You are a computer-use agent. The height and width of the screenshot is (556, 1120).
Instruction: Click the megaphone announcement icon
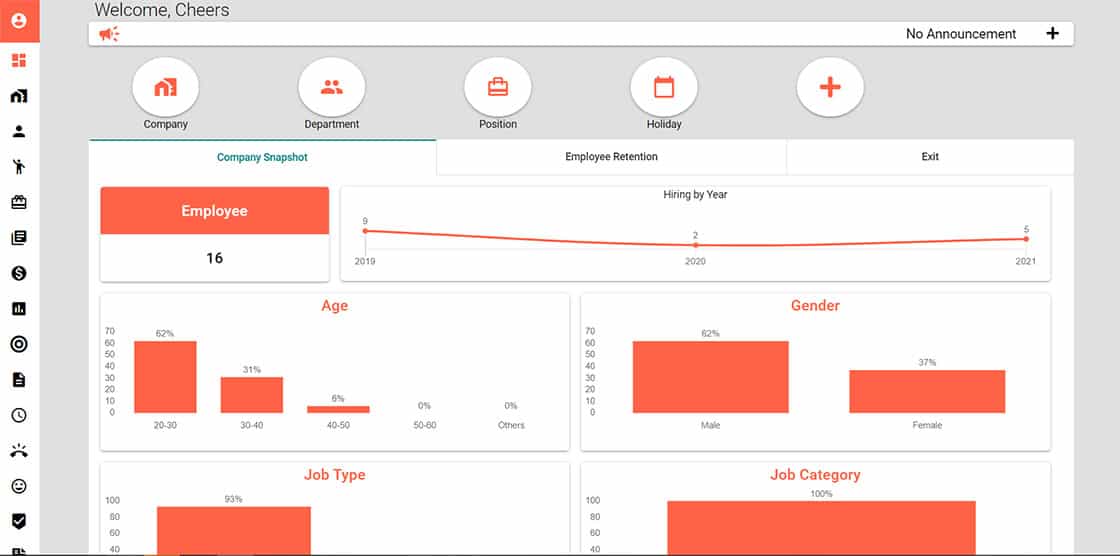tap(109, 34)
